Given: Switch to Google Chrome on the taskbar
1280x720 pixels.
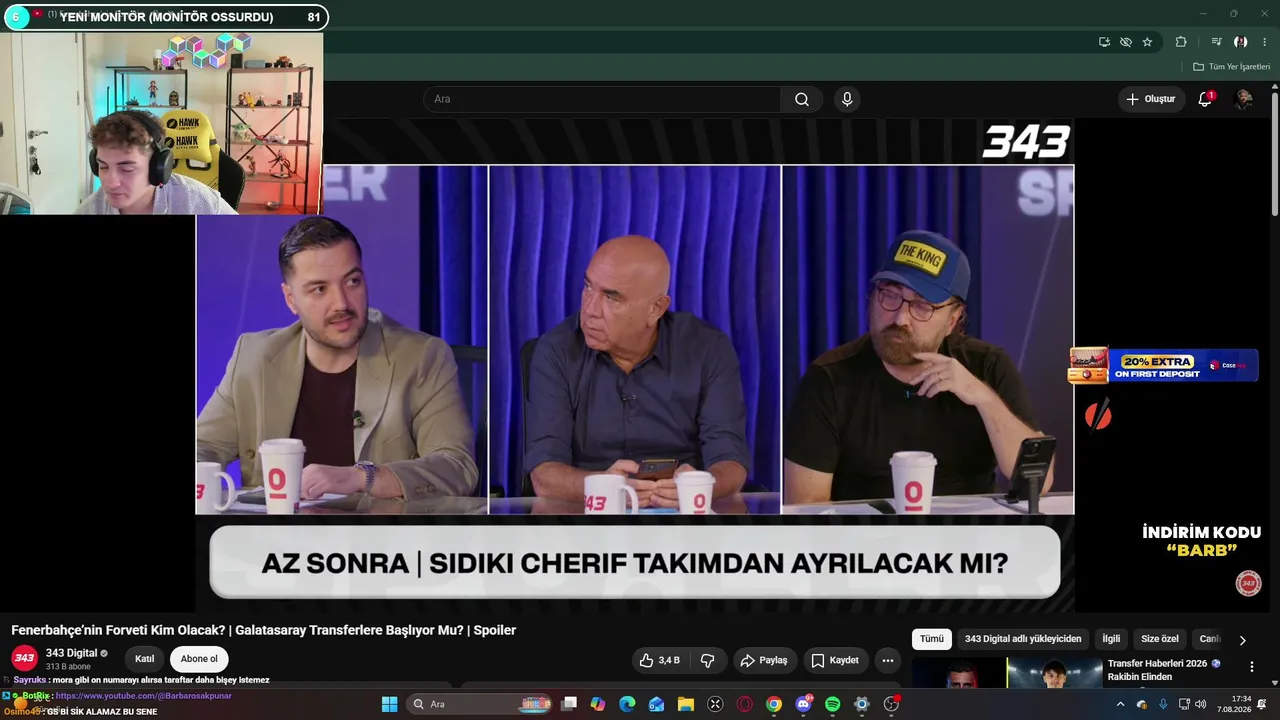Looking at the screenshot, I should (774, 704).
